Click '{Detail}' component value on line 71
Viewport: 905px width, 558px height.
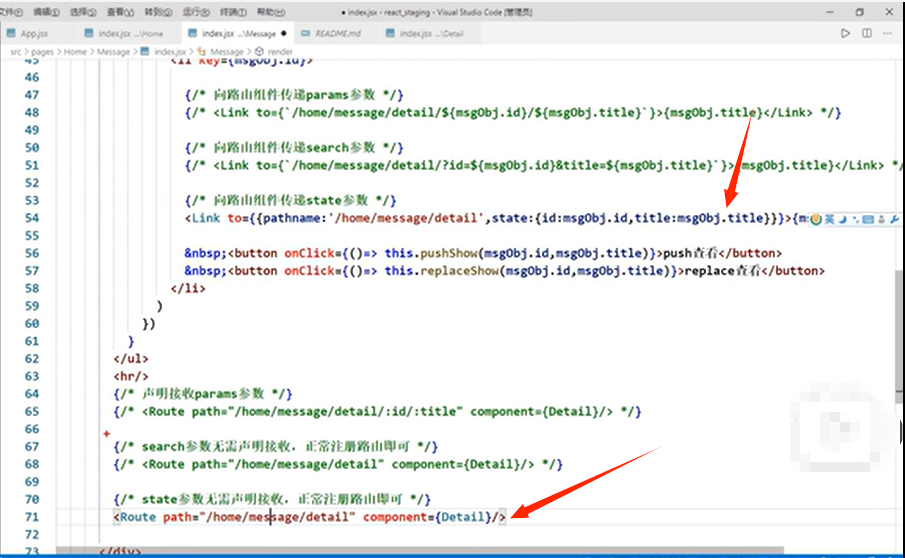(463, 517)
